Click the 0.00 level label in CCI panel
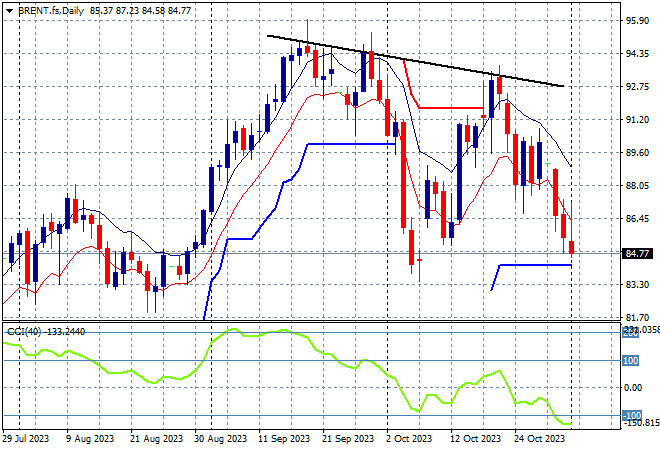Screen dimensions: 660x450 [x=632, y=388]
